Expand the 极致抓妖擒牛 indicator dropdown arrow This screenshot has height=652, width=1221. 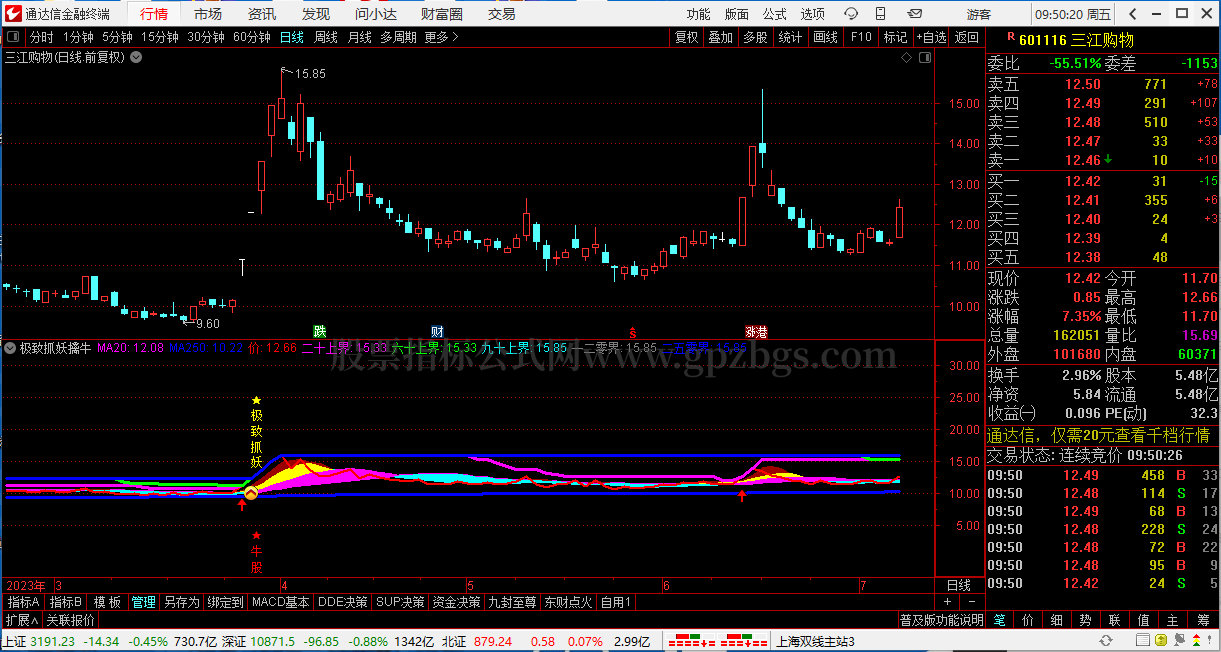[x=11, y=348]
